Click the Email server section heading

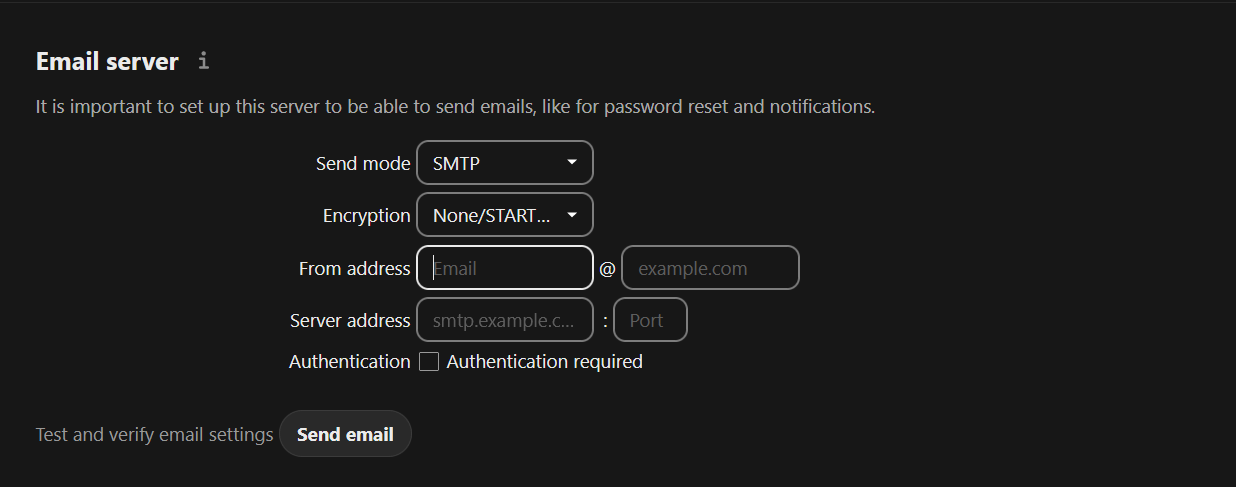107,62
